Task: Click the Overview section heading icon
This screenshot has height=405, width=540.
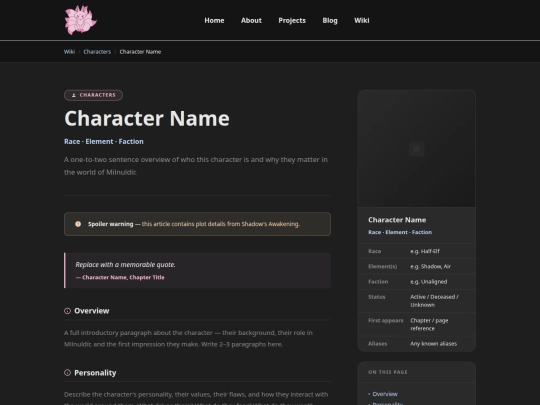Action: coord(68,311)
